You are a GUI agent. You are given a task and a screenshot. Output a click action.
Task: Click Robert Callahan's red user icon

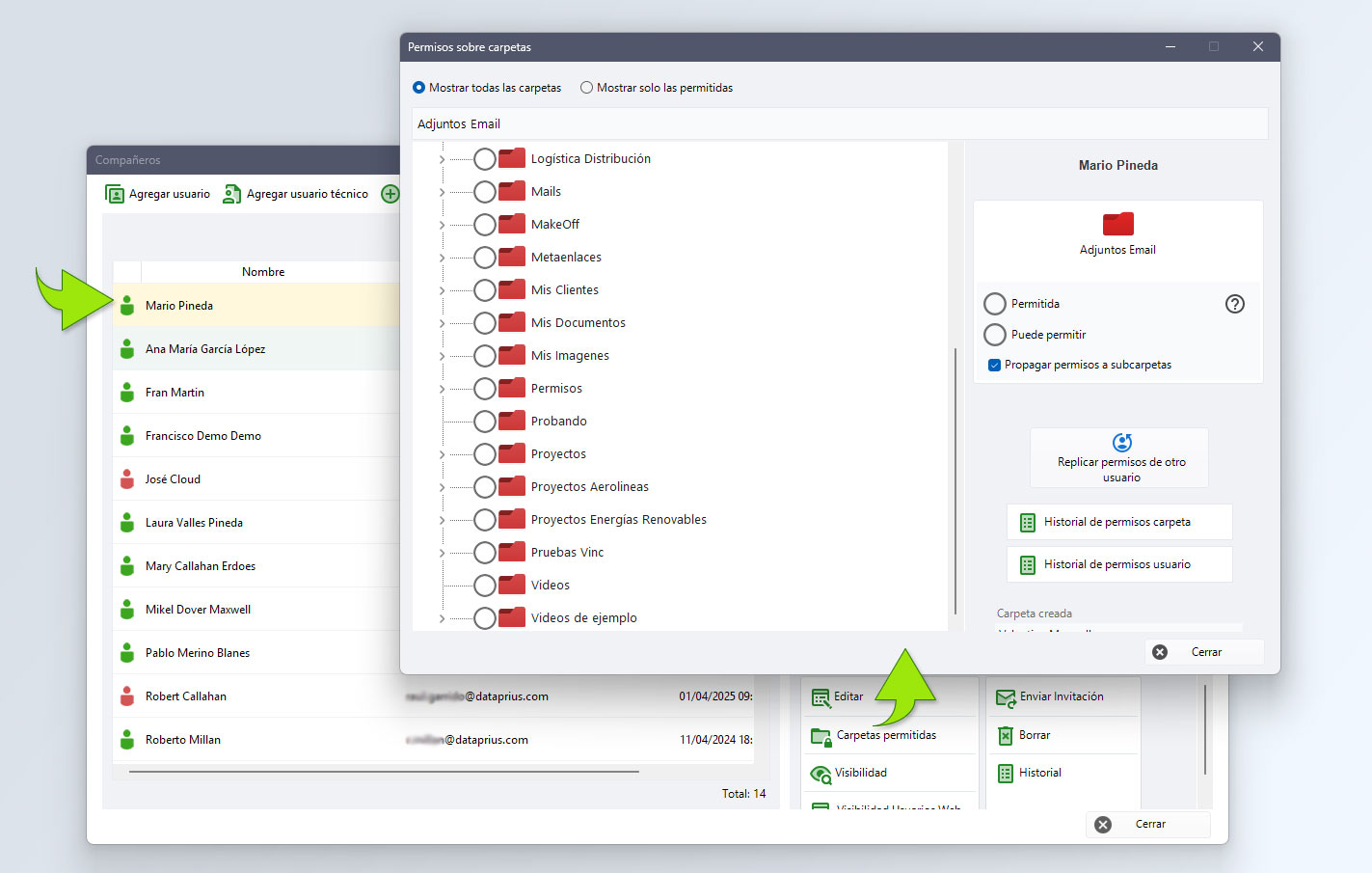(127, 696)
